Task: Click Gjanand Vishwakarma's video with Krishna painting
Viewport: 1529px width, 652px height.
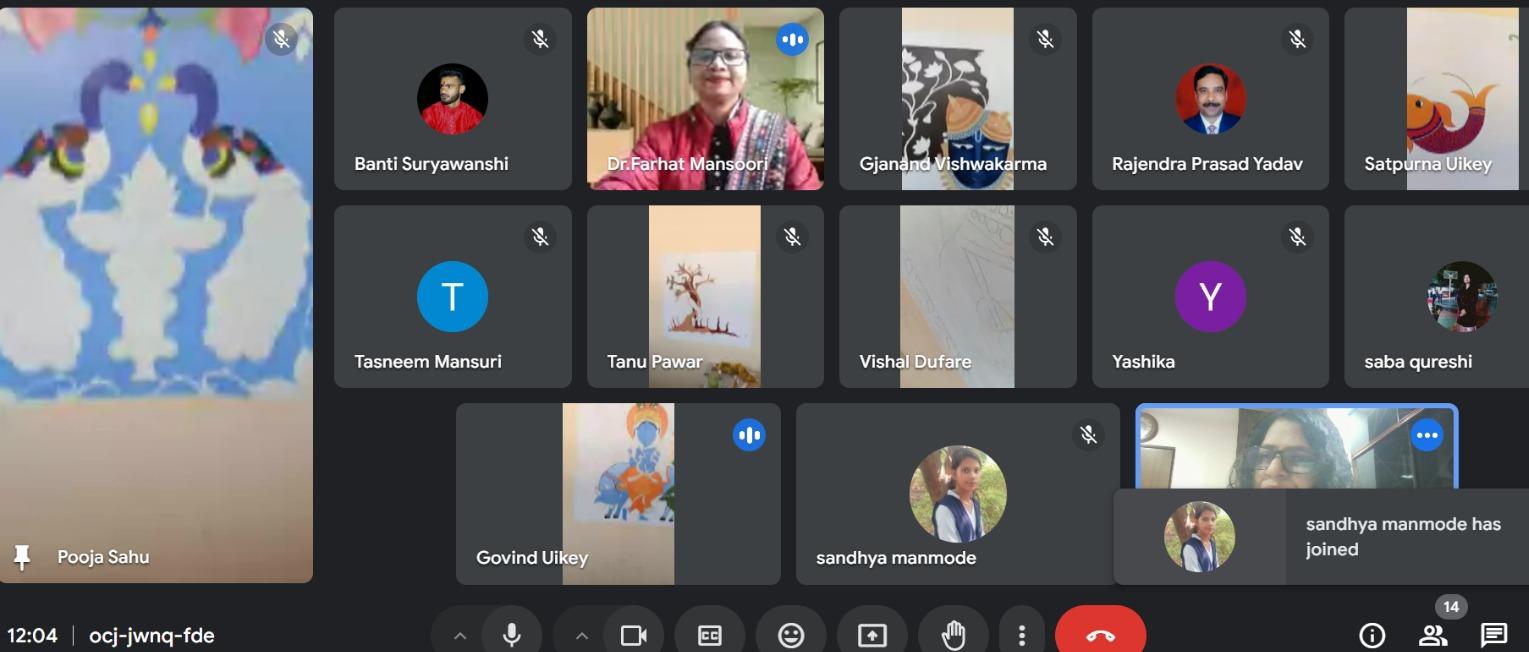Action: (957, 99)
